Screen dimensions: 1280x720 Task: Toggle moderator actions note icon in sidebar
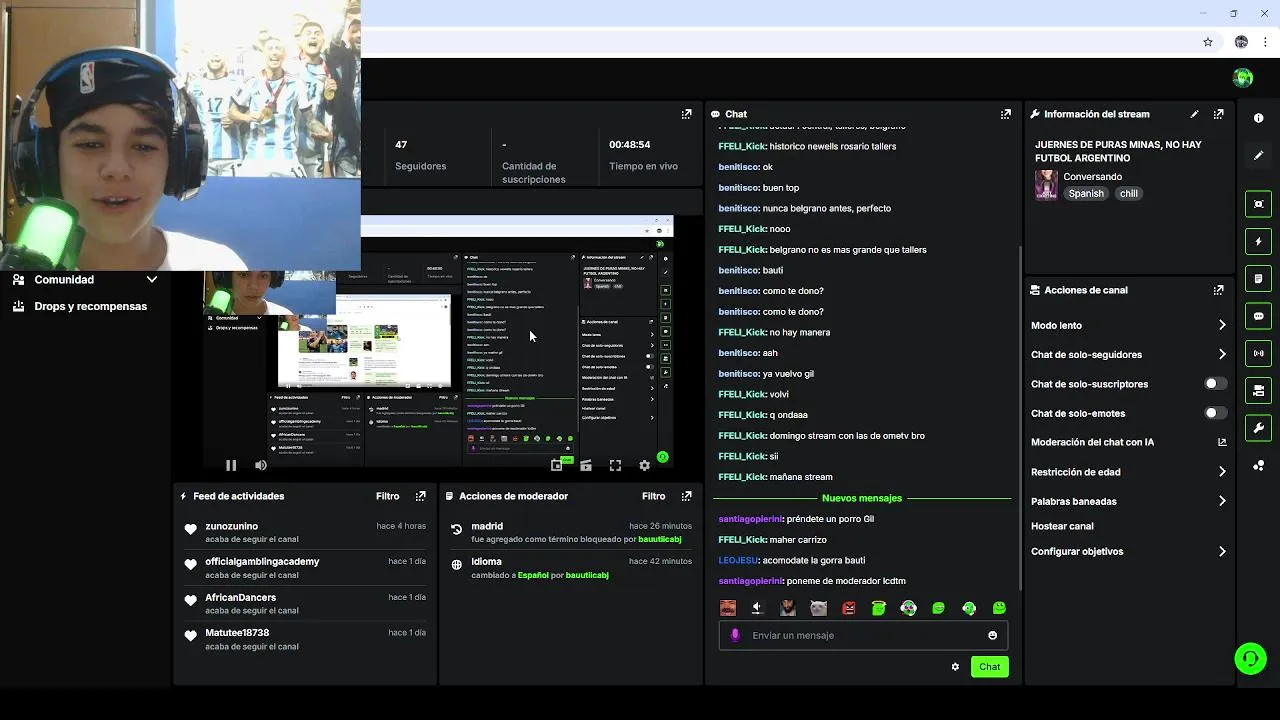1259,278
